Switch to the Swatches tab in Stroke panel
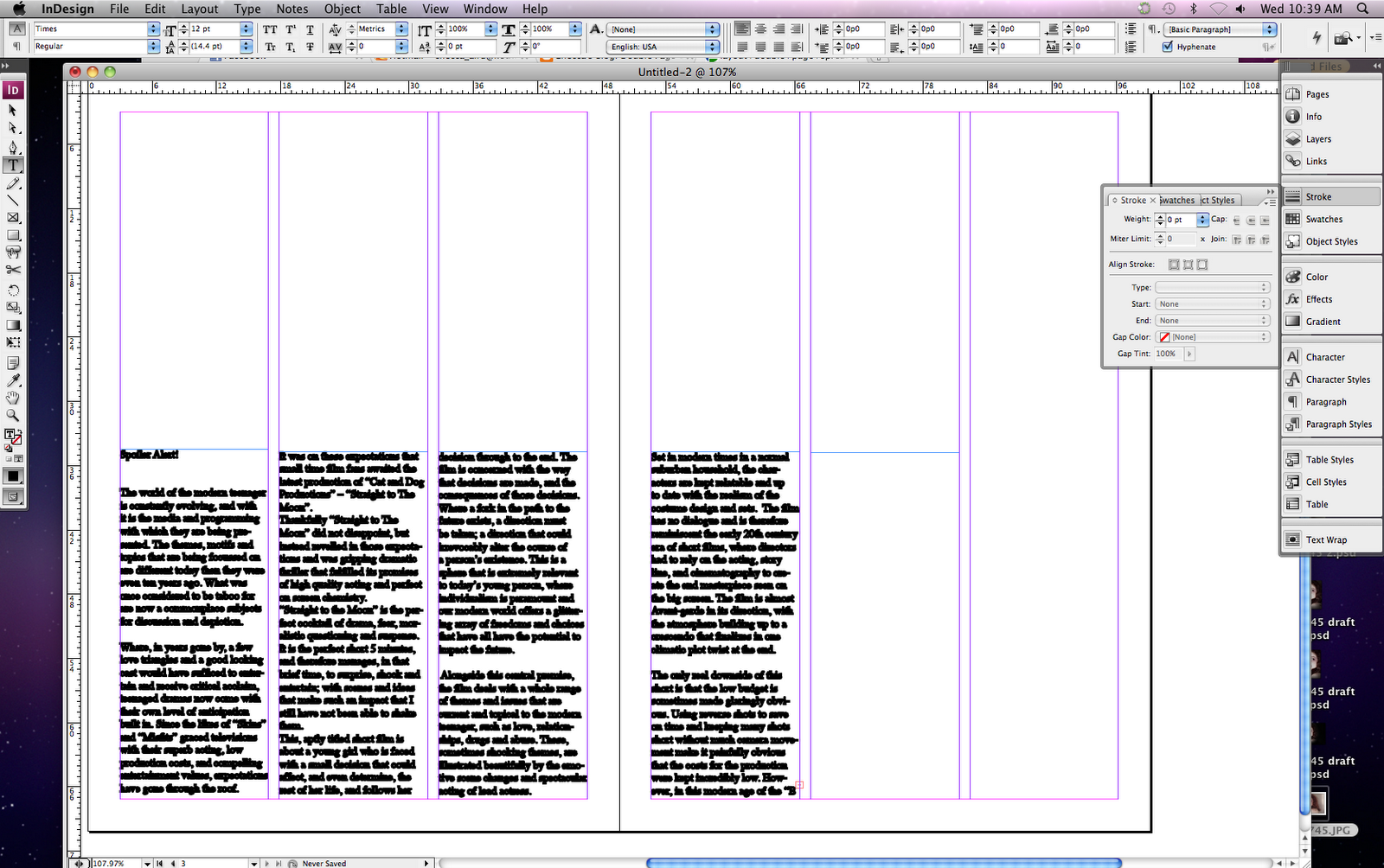The image size is (1384, 868). coord(1176,200)
